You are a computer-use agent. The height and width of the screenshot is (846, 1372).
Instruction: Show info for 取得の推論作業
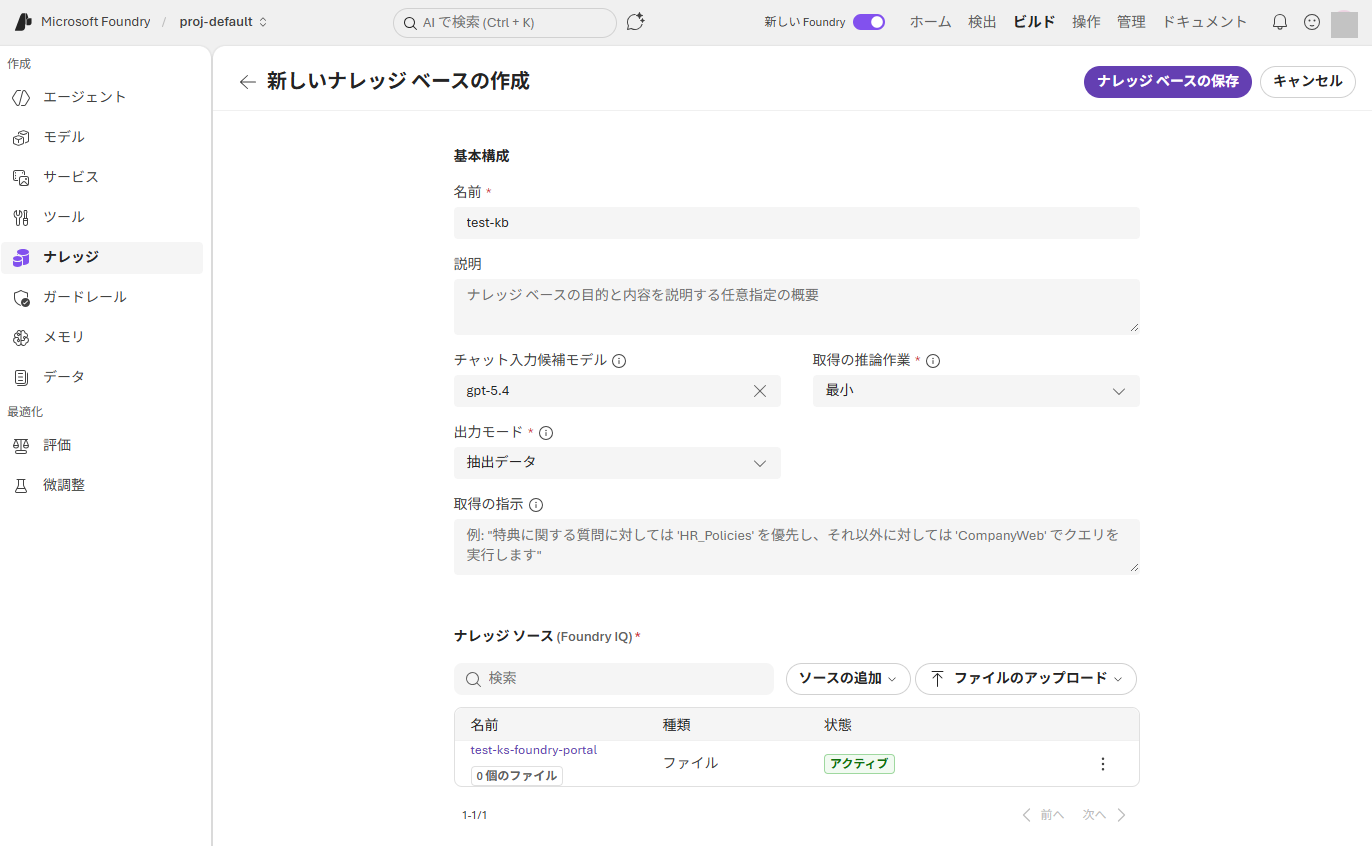pyautogui.click(x=933, y=361)
